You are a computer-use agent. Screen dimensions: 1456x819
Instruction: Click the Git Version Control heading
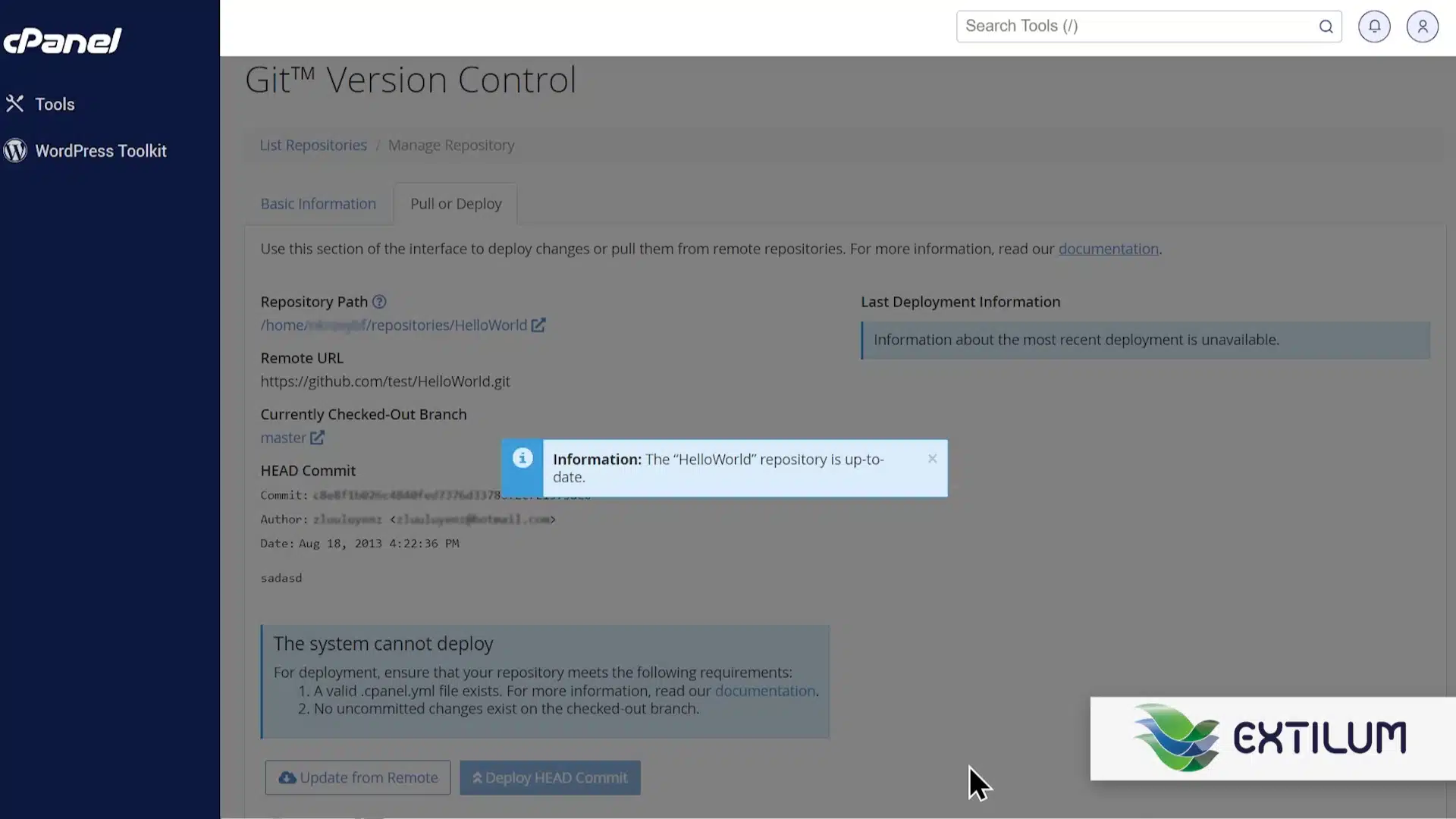tap(410, 80)
